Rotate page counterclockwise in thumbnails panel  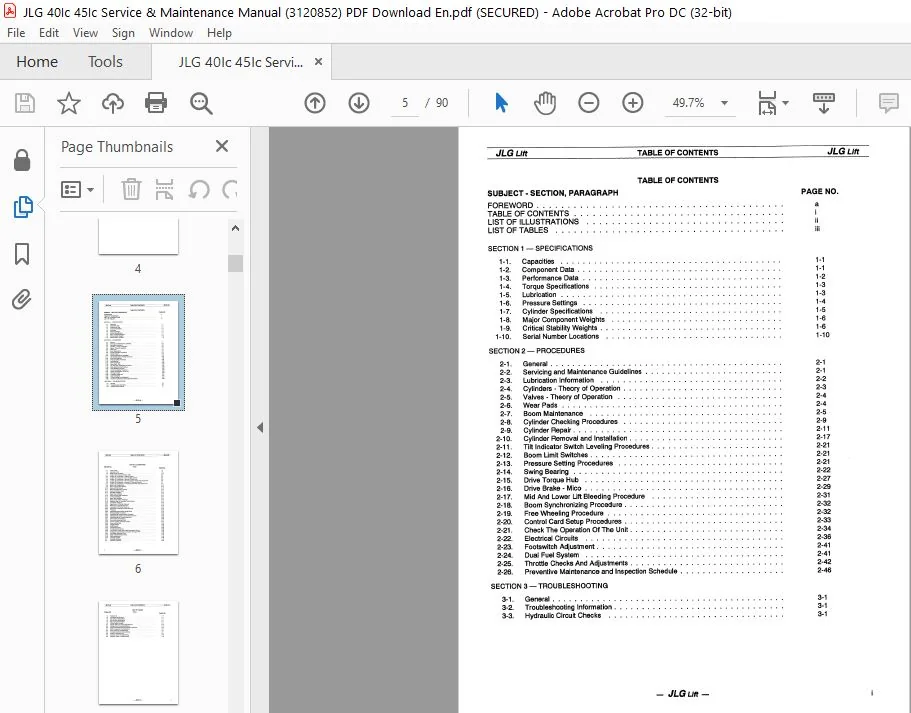click(x=199, y=189)
